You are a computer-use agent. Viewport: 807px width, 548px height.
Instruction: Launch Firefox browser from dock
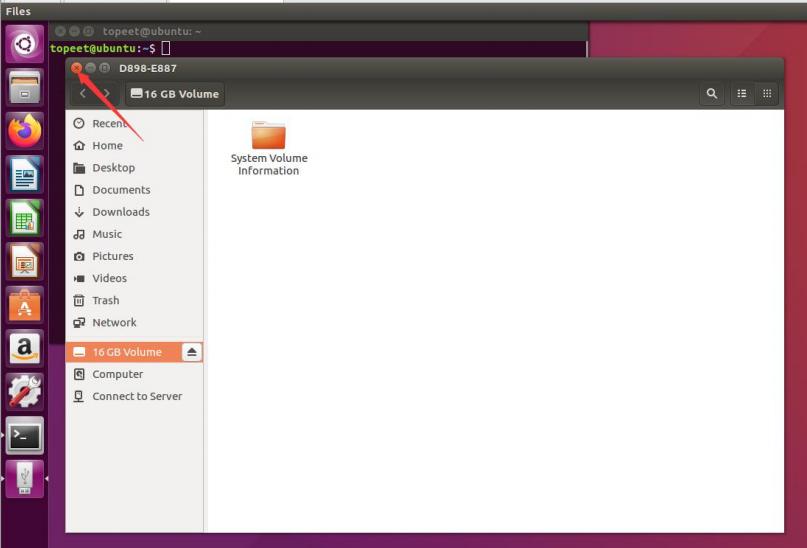(x=24, y=131)
